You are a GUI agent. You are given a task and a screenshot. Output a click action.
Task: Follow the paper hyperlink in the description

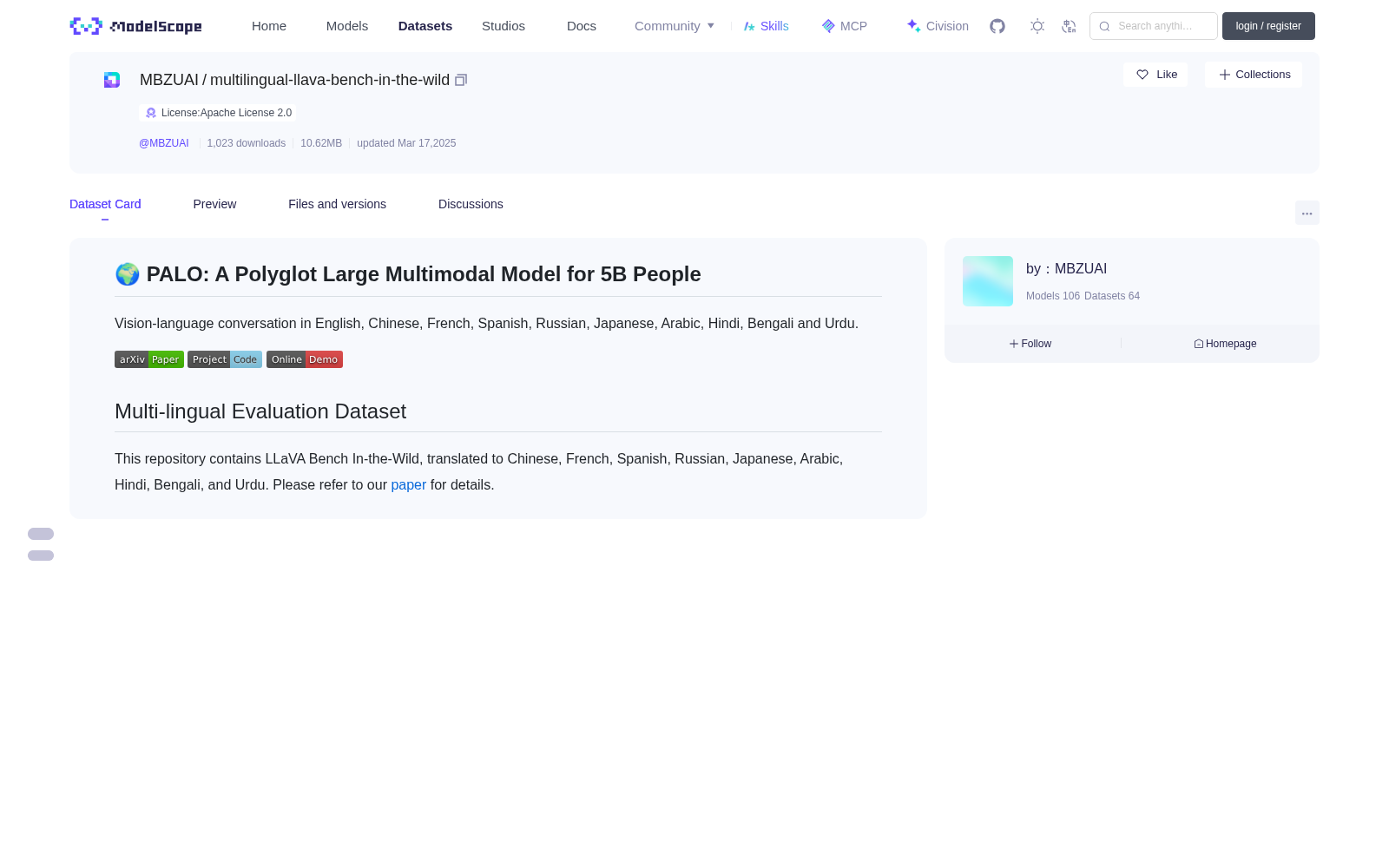click(x=409, y=484)
